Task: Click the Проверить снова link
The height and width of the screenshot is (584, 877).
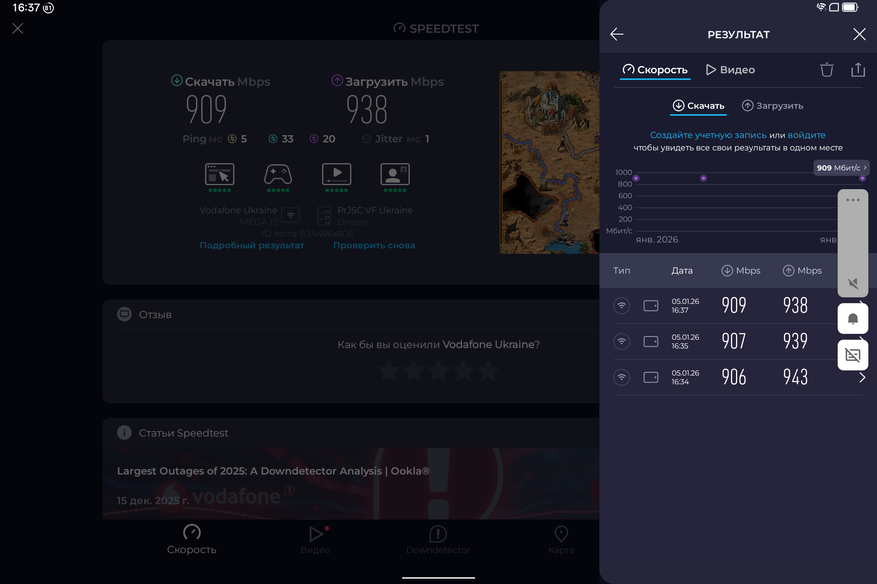Action: [x=374, y=246]
